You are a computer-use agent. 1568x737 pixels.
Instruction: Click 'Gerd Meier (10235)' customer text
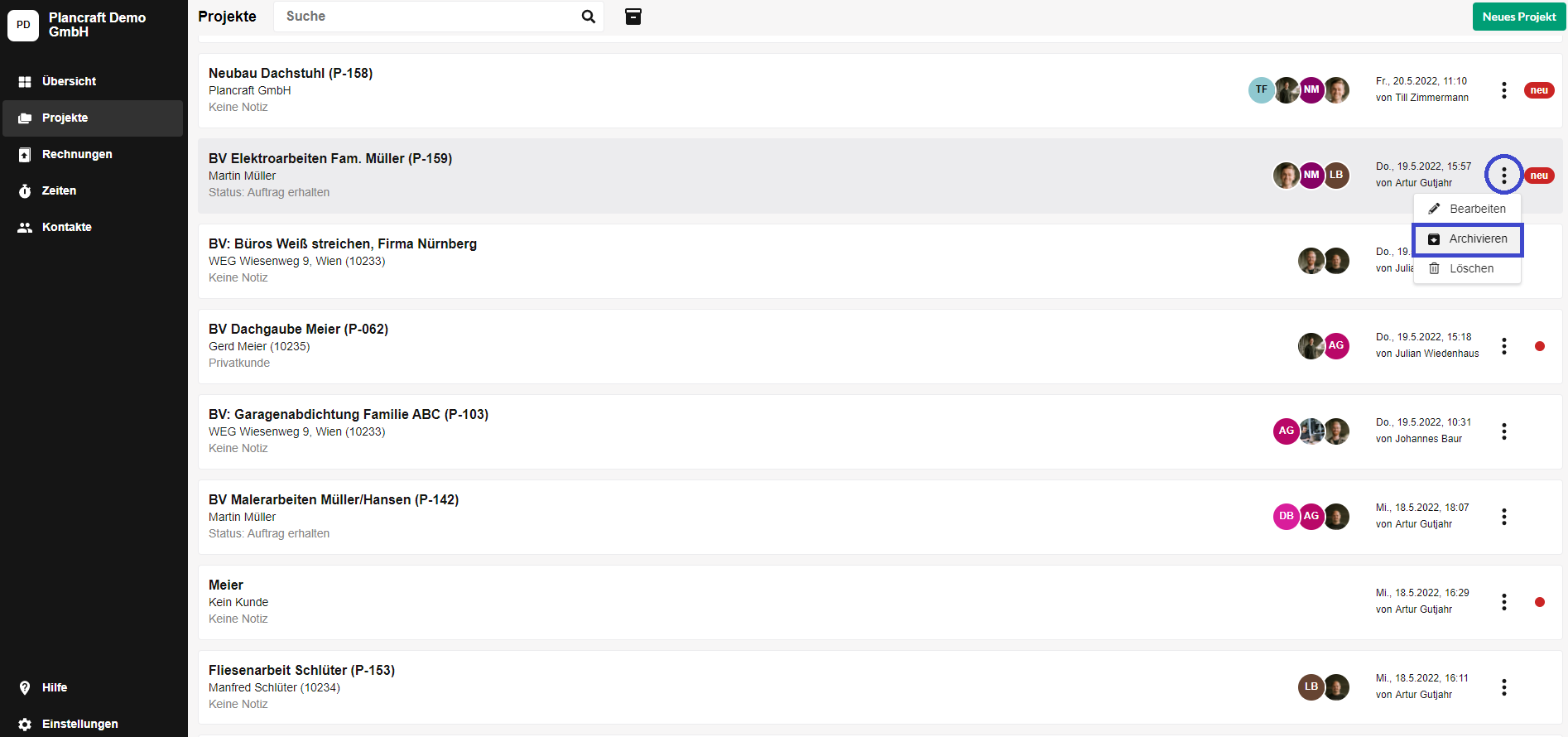(x=259, y=346)
